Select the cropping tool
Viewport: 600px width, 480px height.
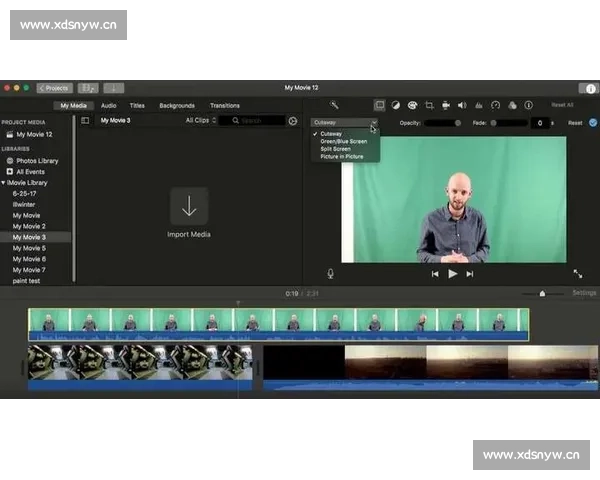pyautogui.click(x=429, y=105)
